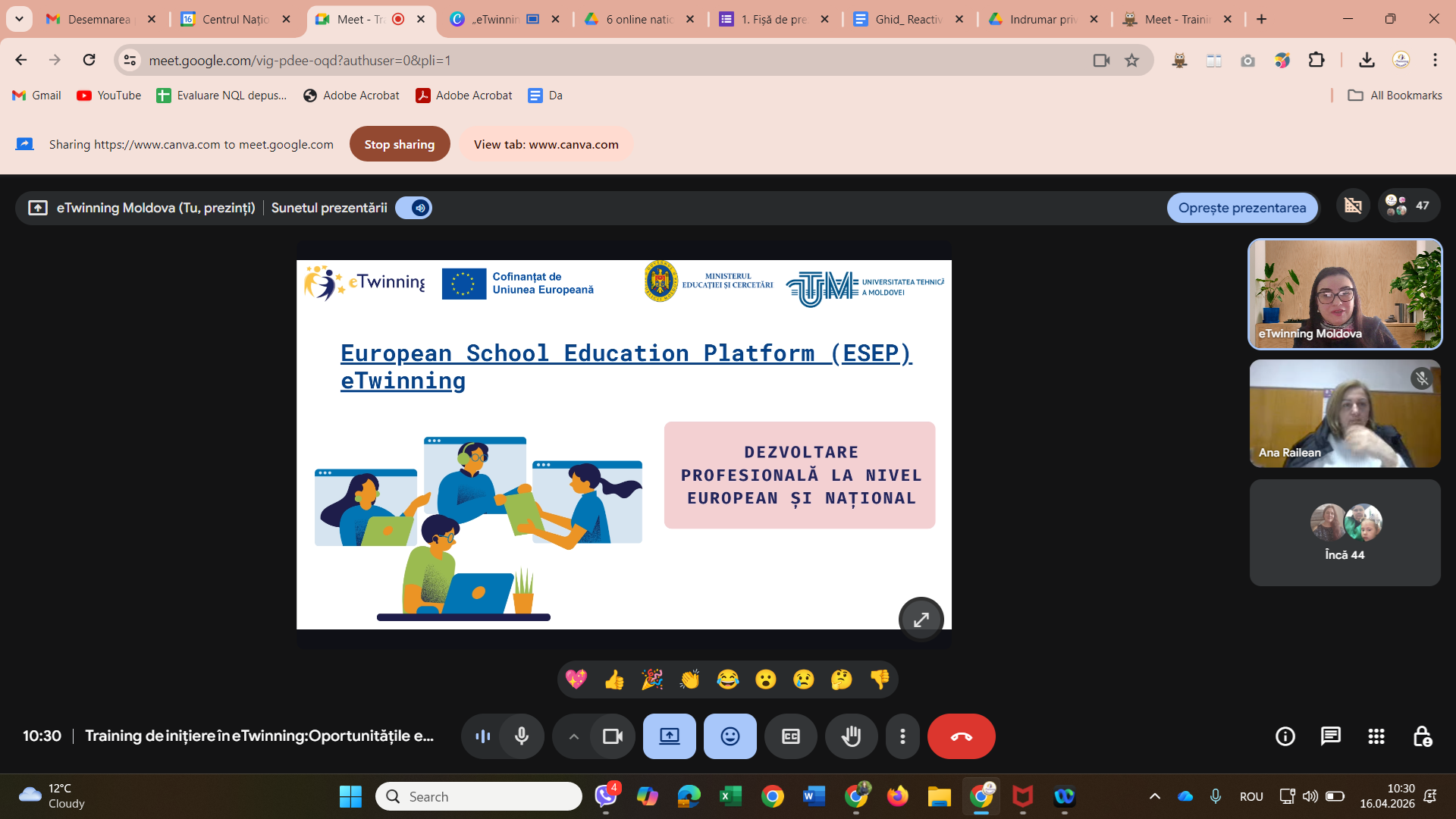Open the emoji reactions button
1456x819 pixels.
click(730, 736)
